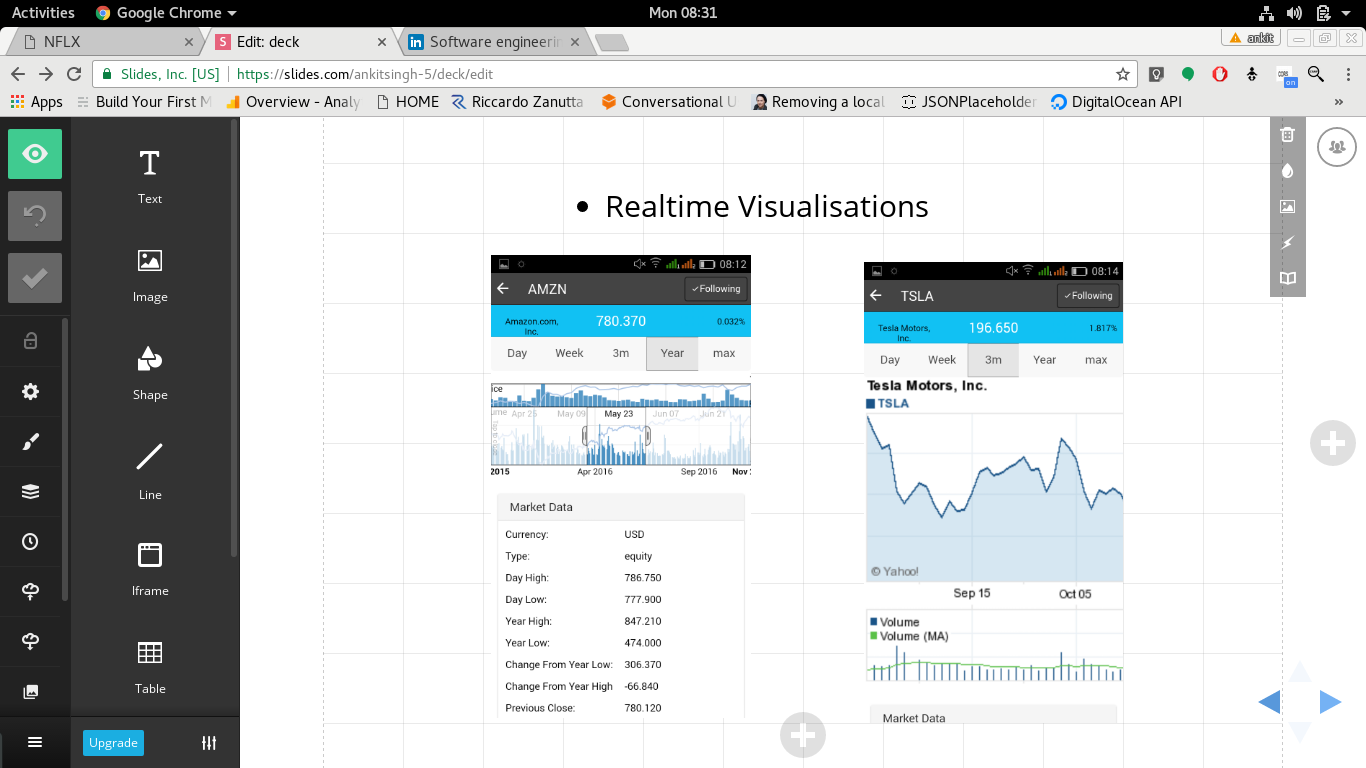Select the TSLA screenshot image
Viewport: 1366px width, 768px height.
point(994,492)
